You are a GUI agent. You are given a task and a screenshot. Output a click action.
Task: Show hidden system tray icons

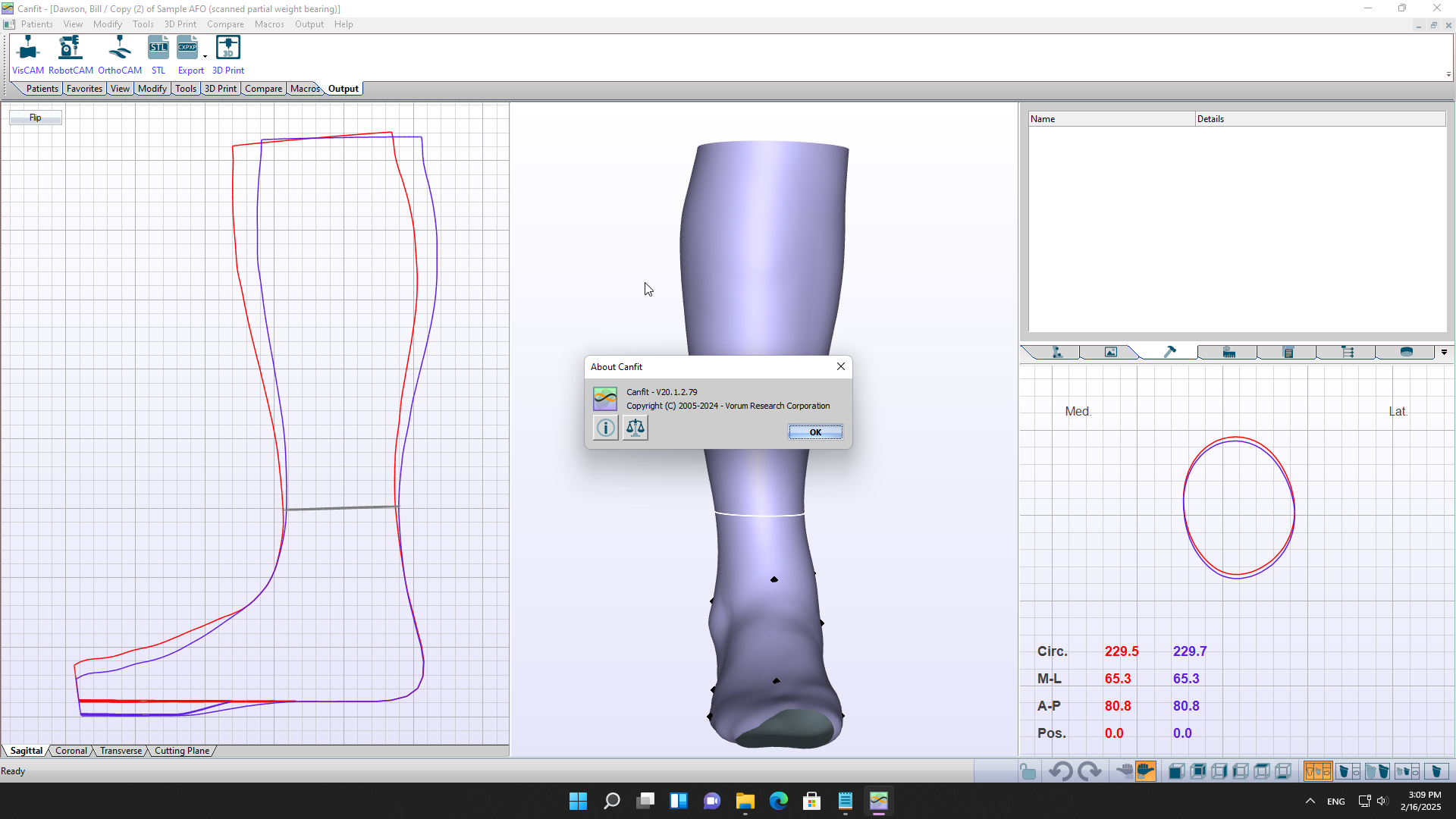coord(1310,801)
